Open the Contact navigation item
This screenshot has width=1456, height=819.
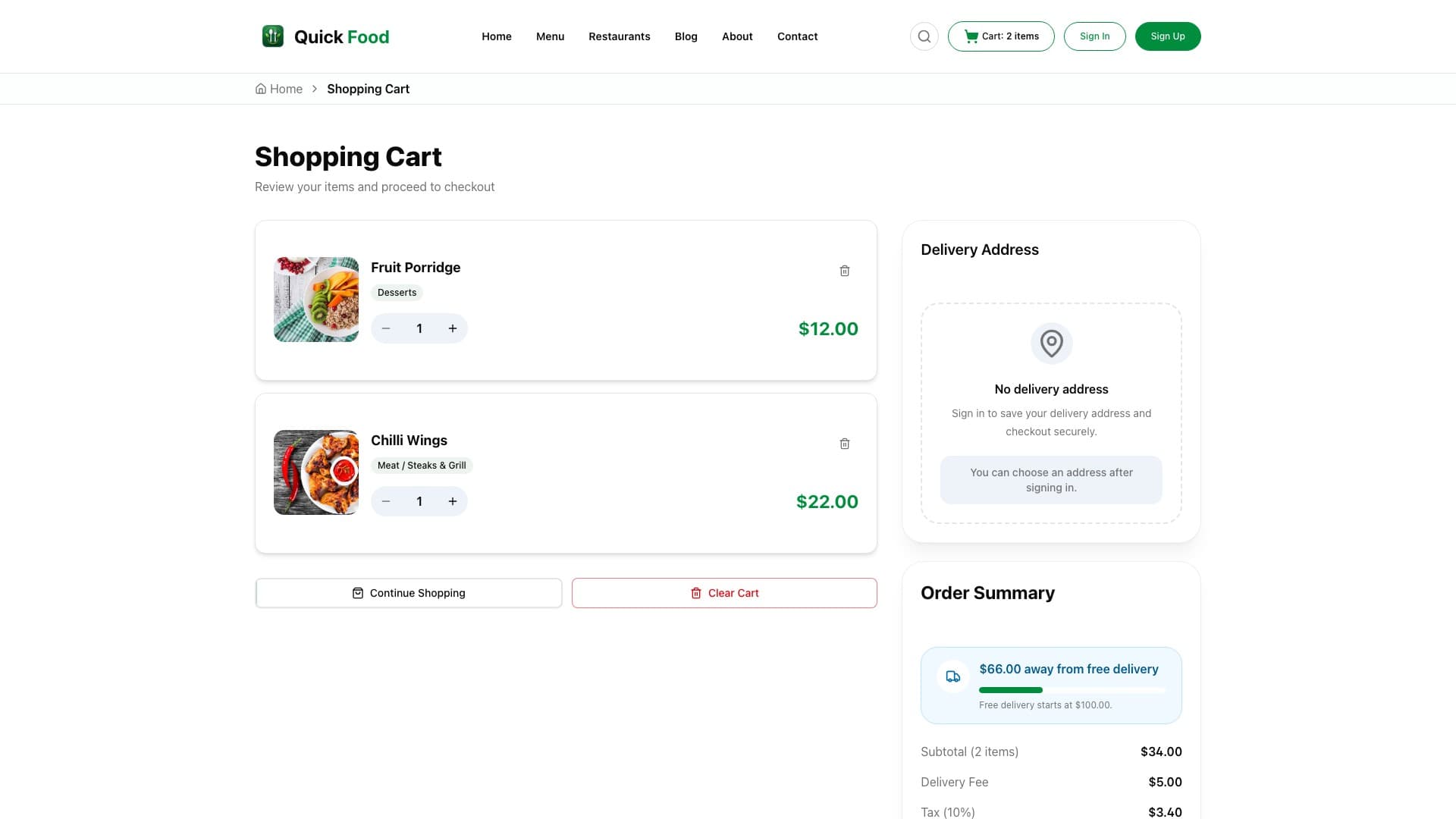point(798,36)
